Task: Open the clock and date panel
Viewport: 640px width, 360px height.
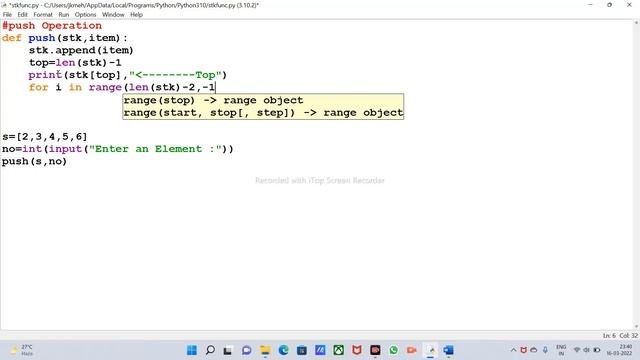Action: coord(619,350)
